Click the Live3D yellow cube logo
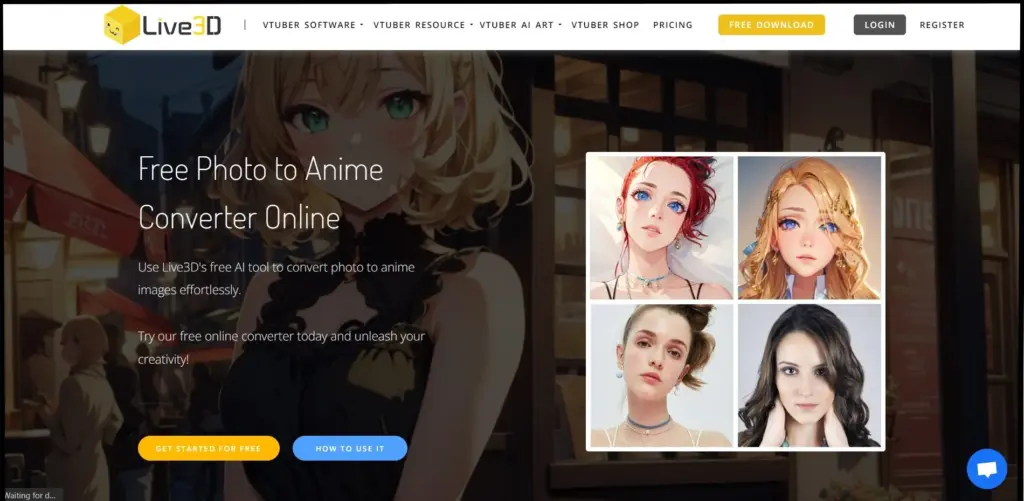The image size is (1024, 501). click(x=122, y=25)
